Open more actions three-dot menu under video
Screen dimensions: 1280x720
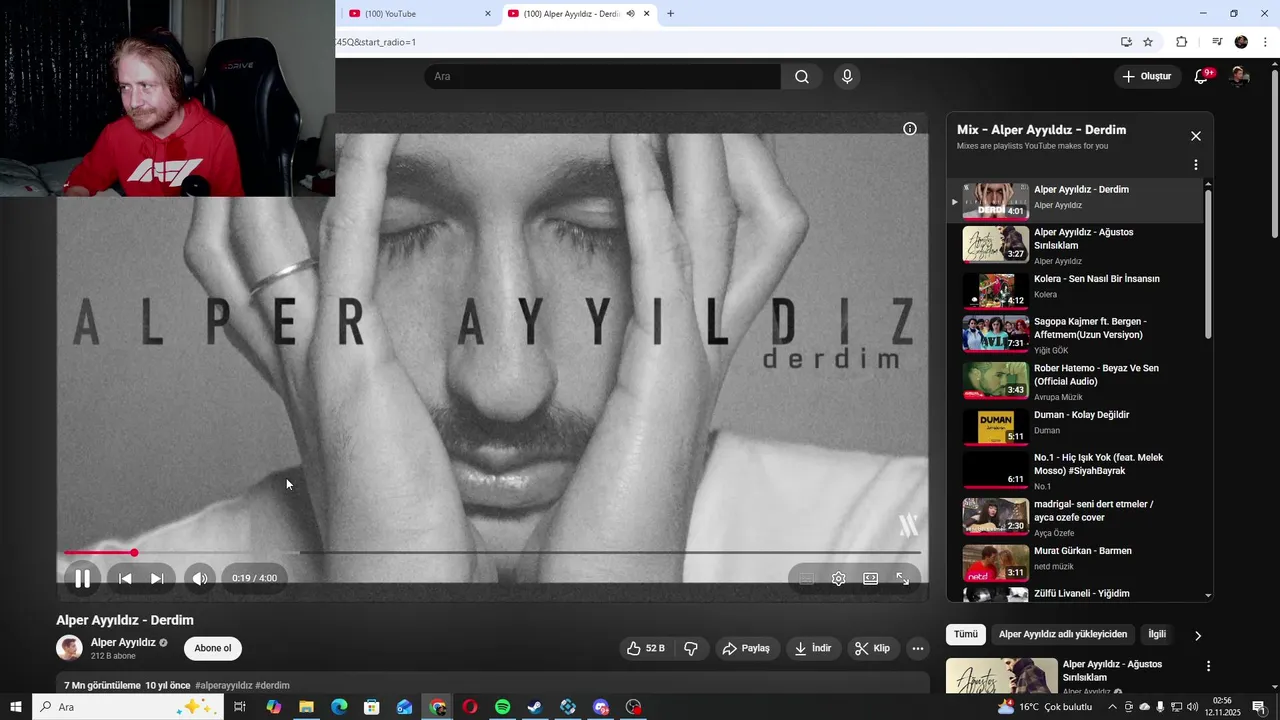pos(918,648)
